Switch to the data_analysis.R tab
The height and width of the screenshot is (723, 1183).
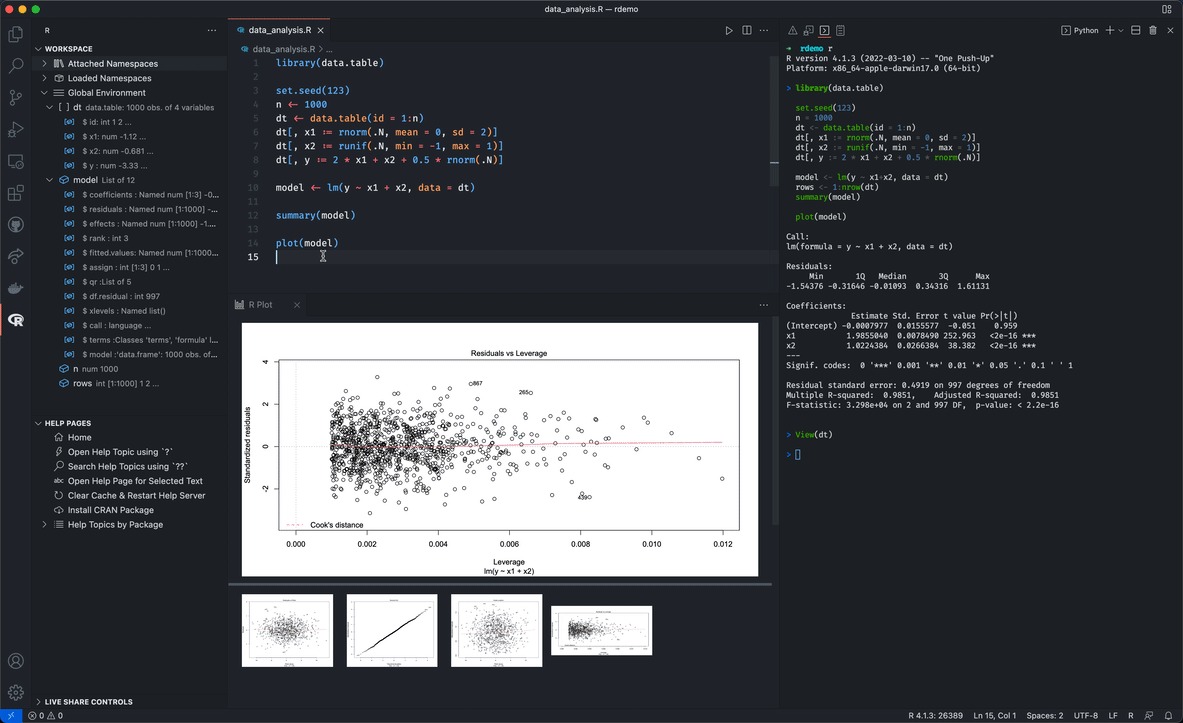tap(281, 30)
